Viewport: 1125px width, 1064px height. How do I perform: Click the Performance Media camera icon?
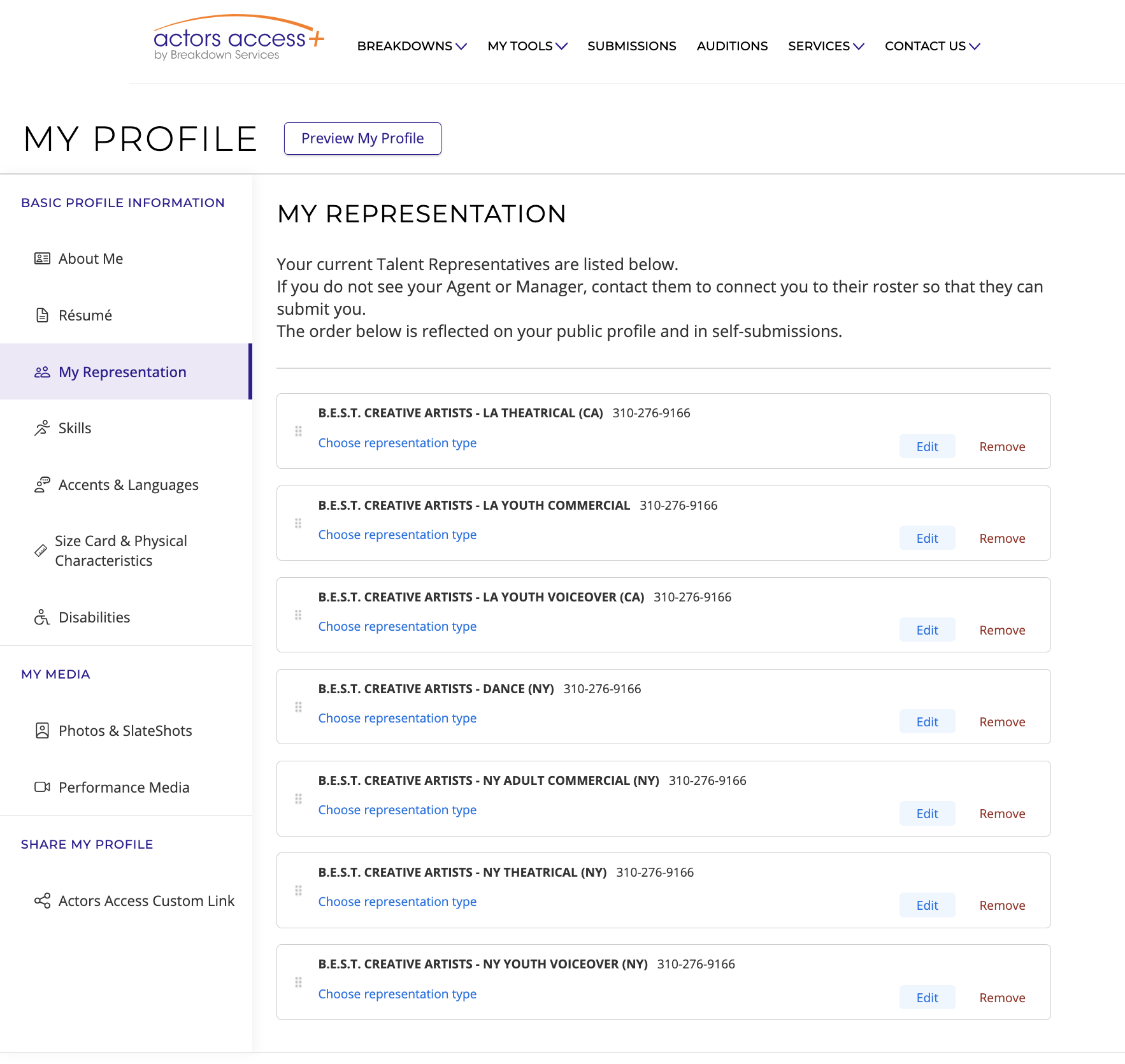click(42, 787)
